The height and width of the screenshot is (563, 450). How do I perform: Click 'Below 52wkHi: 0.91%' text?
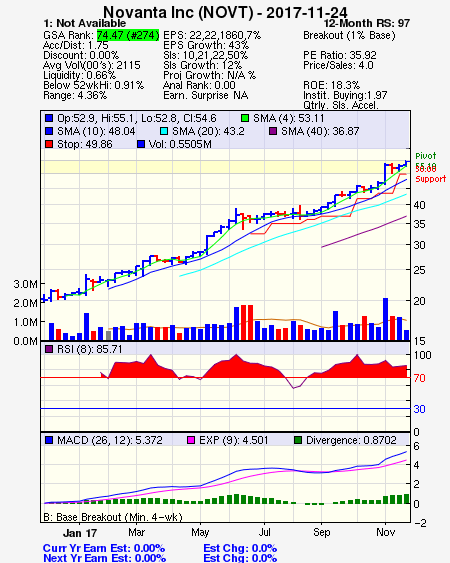(x=93, y=85)
